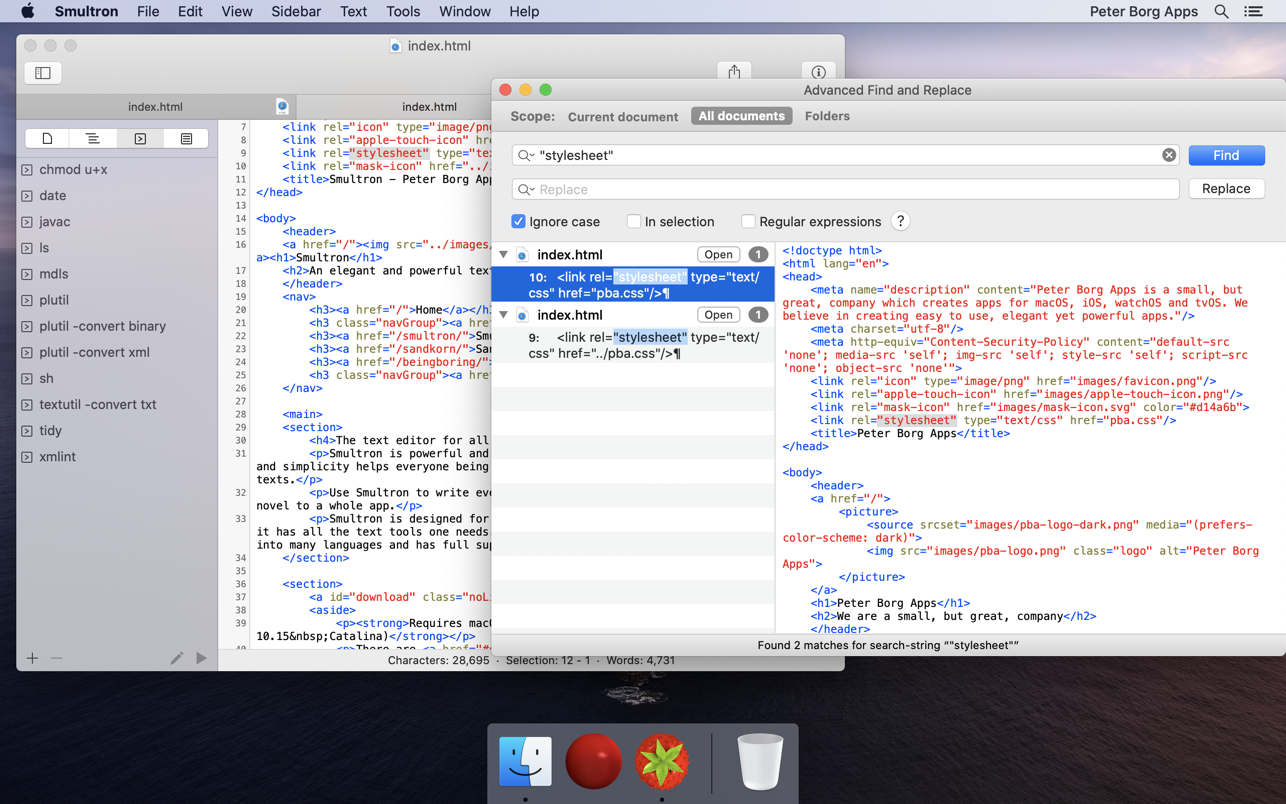This screenshot has width=1286, height=804.
Task: Click into the "stylesheet" search field
Action: coord(845,155)
